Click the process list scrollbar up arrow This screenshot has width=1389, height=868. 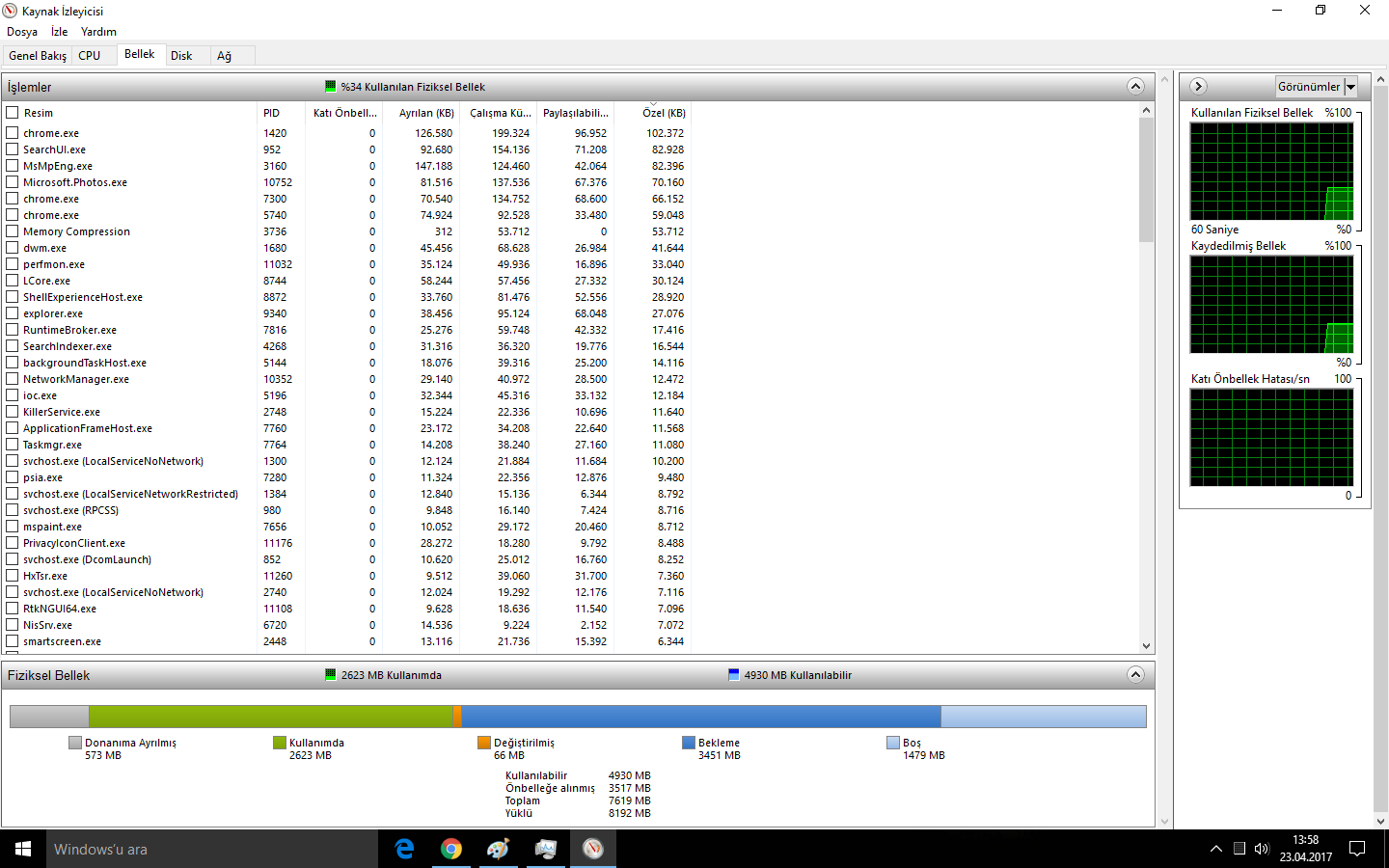(x=1147, y=110)
